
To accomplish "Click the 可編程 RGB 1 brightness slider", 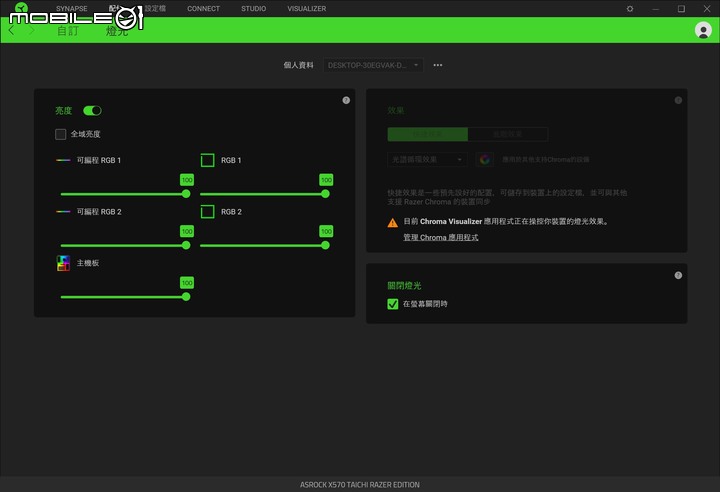I will click(125, 194).
